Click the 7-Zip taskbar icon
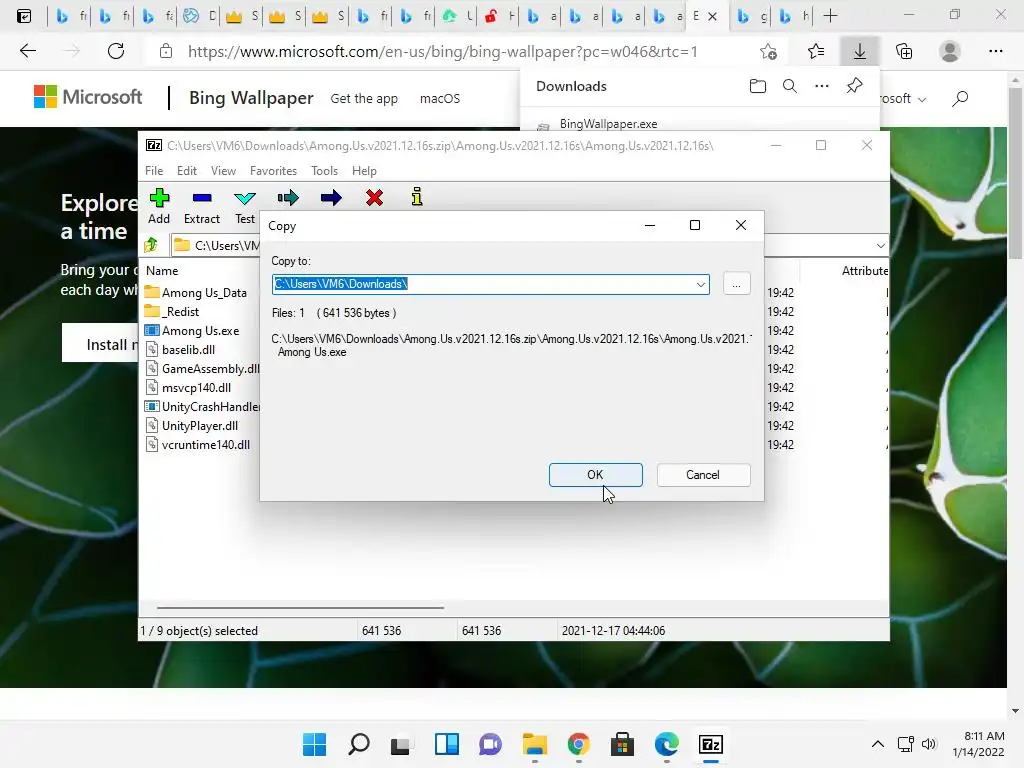The width and height of the screenshot is (1024, 768). click(x=711, y=744)
